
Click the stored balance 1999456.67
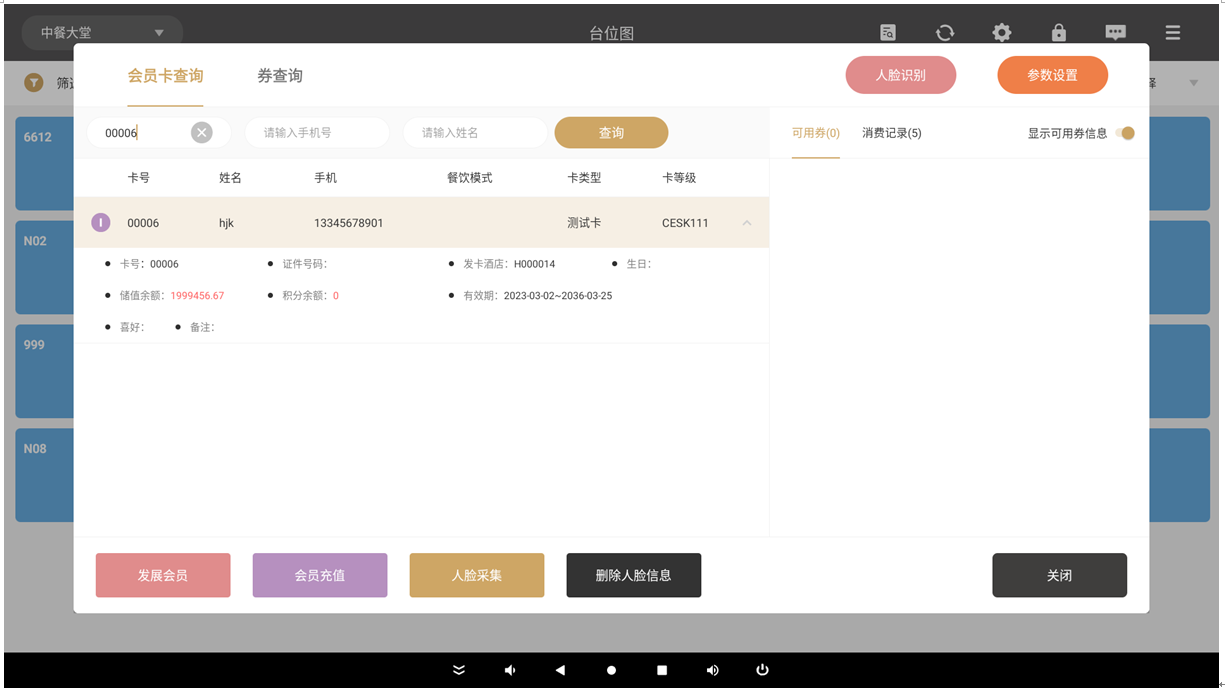197,296
